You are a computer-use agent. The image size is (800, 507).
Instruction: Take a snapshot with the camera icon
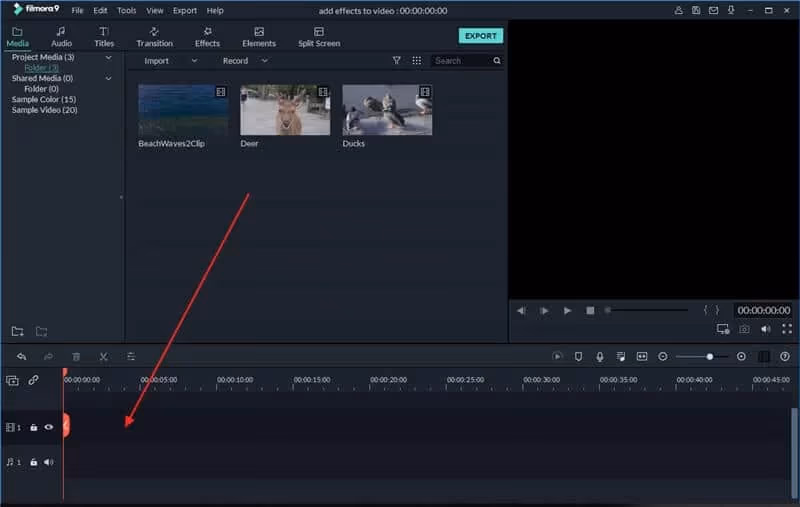tap(744, 329)
